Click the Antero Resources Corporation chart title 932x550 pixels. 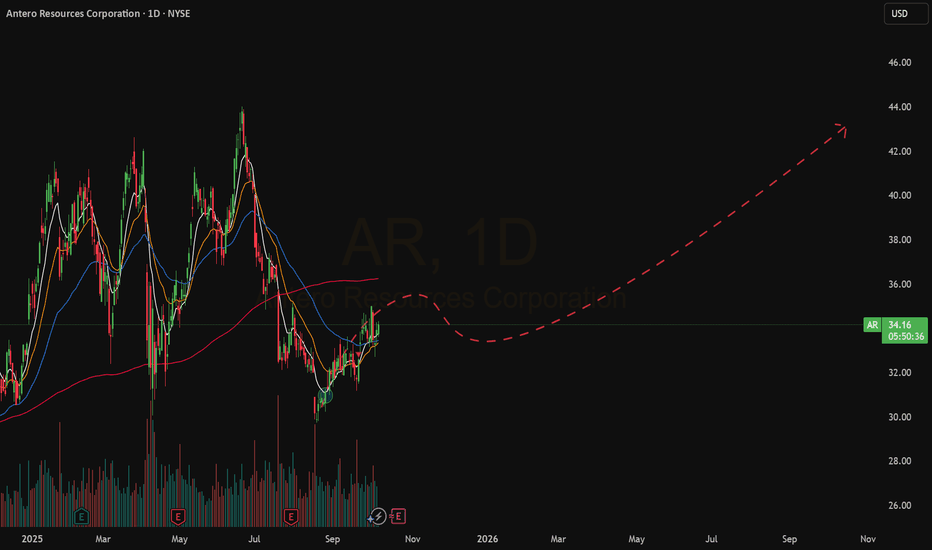pyautogui.click(x=98, y=14)
